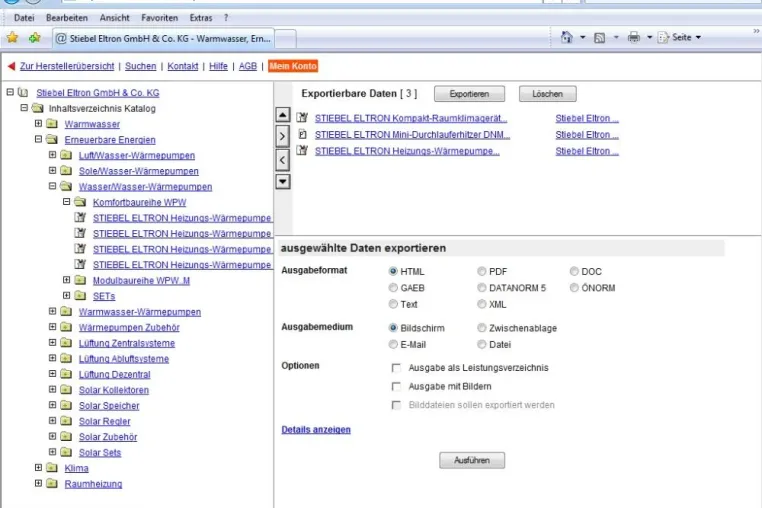Open the Details anzeigen link
This screenshot has width=762, height=508.
coord(316,430)
